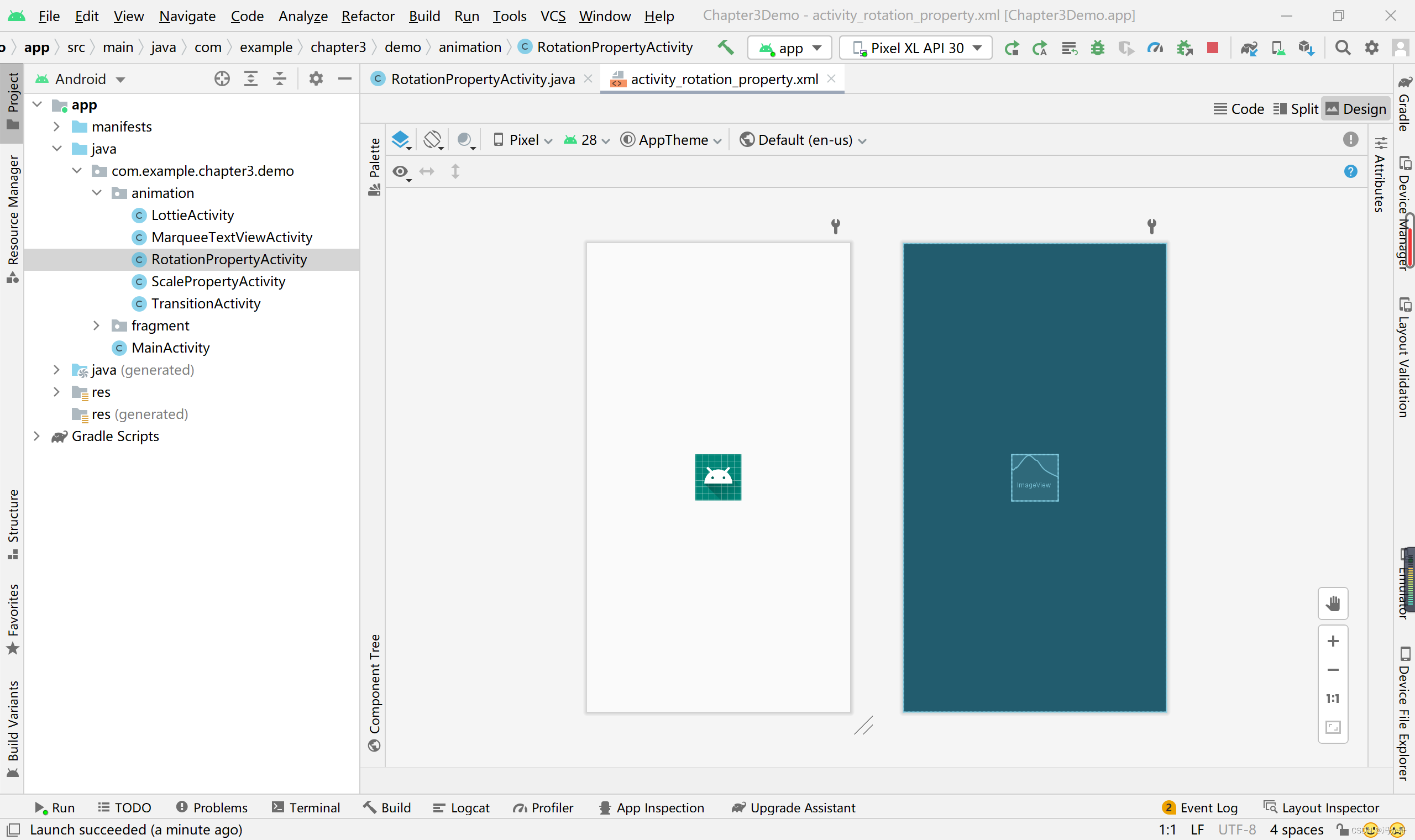Open the Profiler speedometer icon in toolbar
1415x840 pixels.
(1155, 48)
